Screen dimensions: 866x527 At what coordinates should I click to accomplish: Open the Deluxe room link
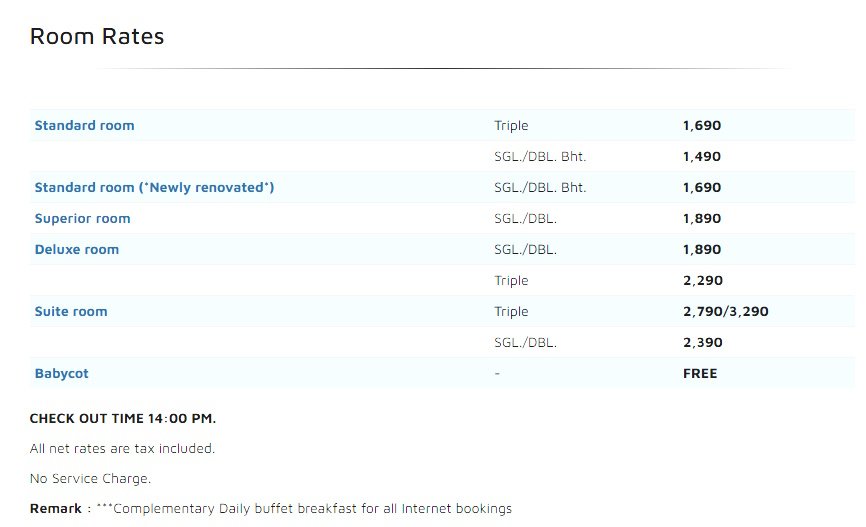(x=76, y=250)
